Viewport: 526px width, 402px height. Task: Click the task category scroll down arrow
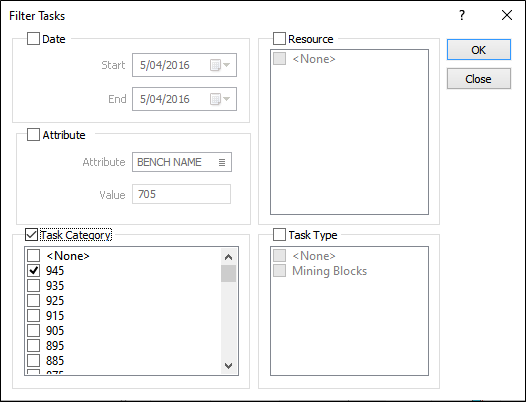[x=228, y=365]
